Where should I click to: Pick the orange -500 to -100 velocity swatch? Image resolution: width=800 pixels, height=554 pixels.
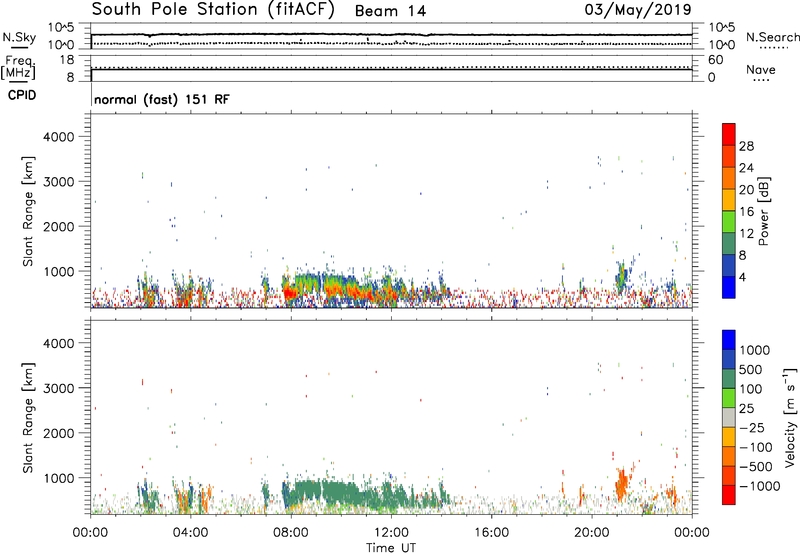[729, 456]
